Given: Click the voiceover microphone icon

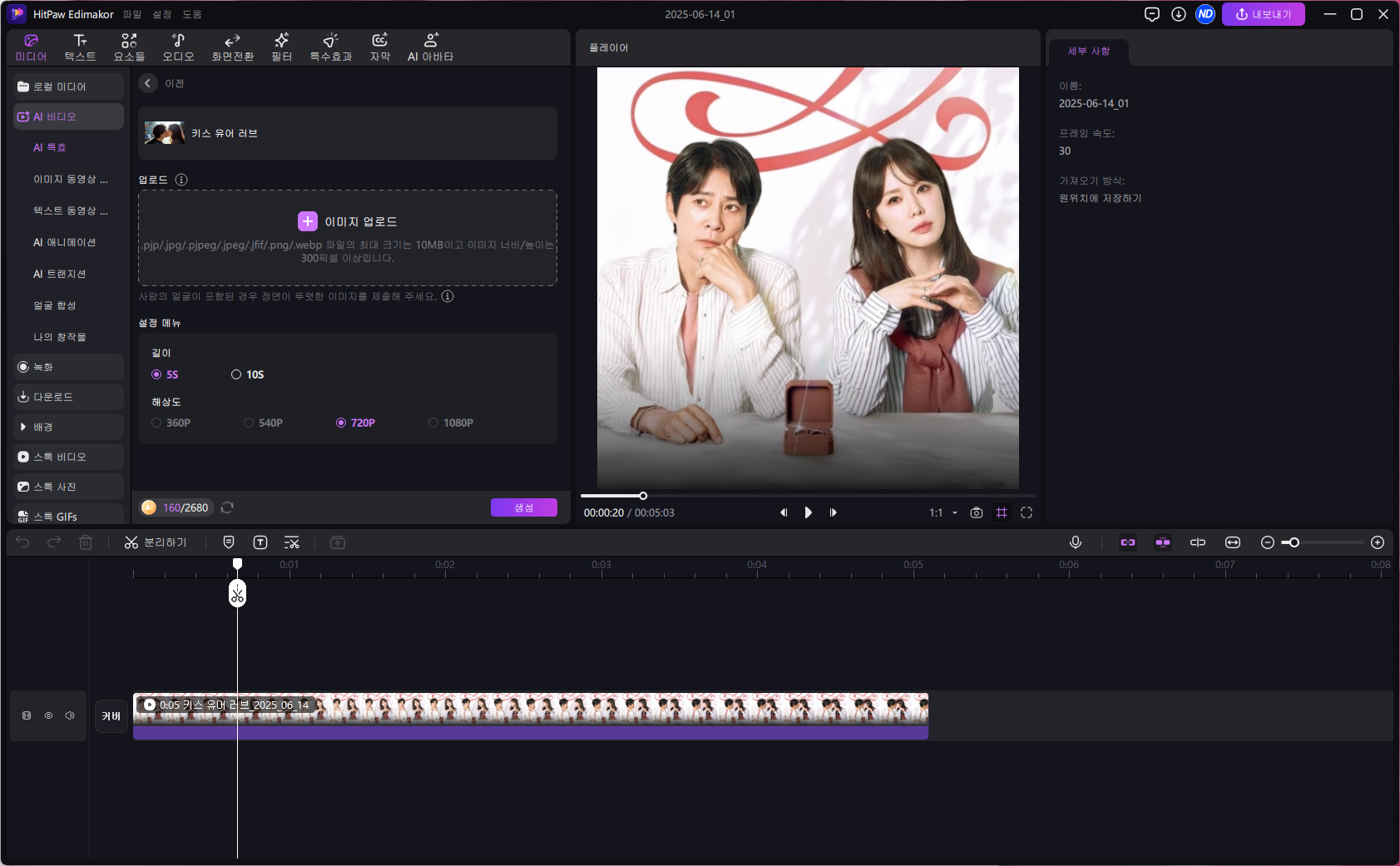Looking at the screenshot, I should (x=1076, y=542).
